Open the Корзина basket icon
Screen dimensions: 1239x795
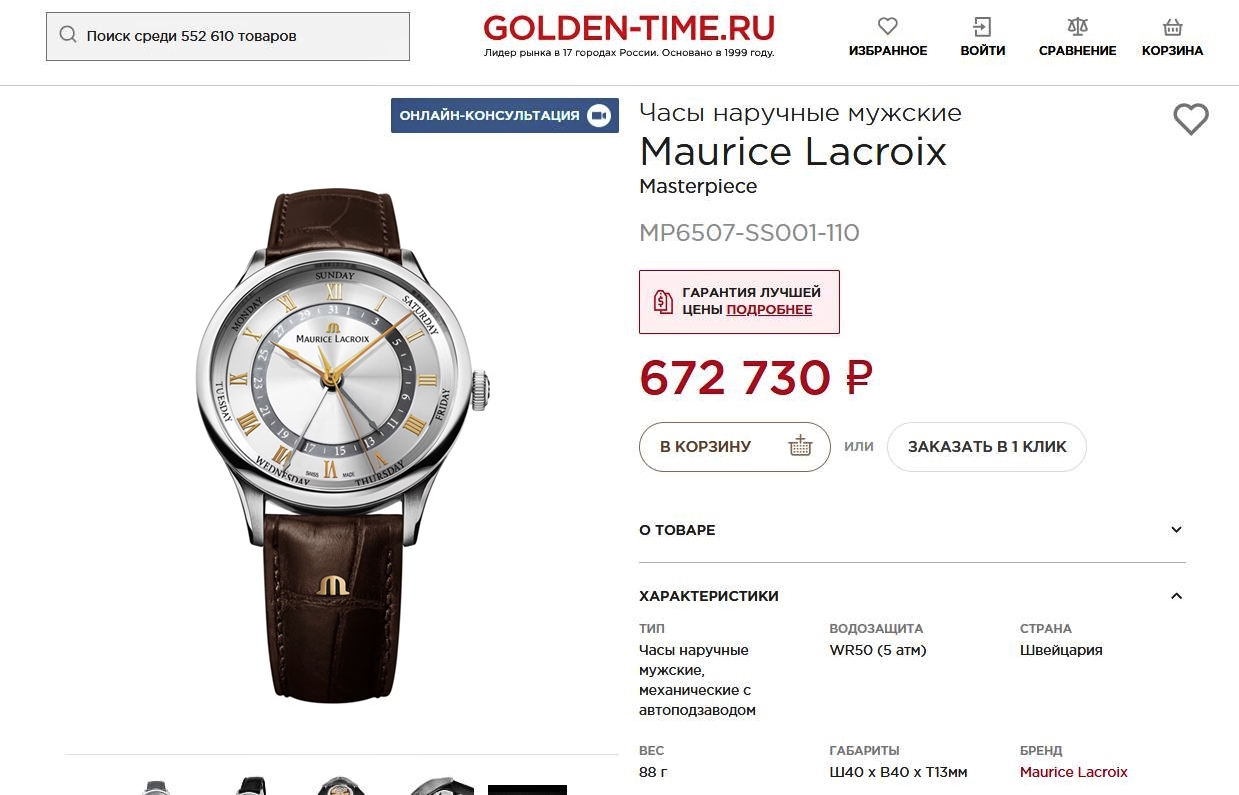coord(1173,27)
